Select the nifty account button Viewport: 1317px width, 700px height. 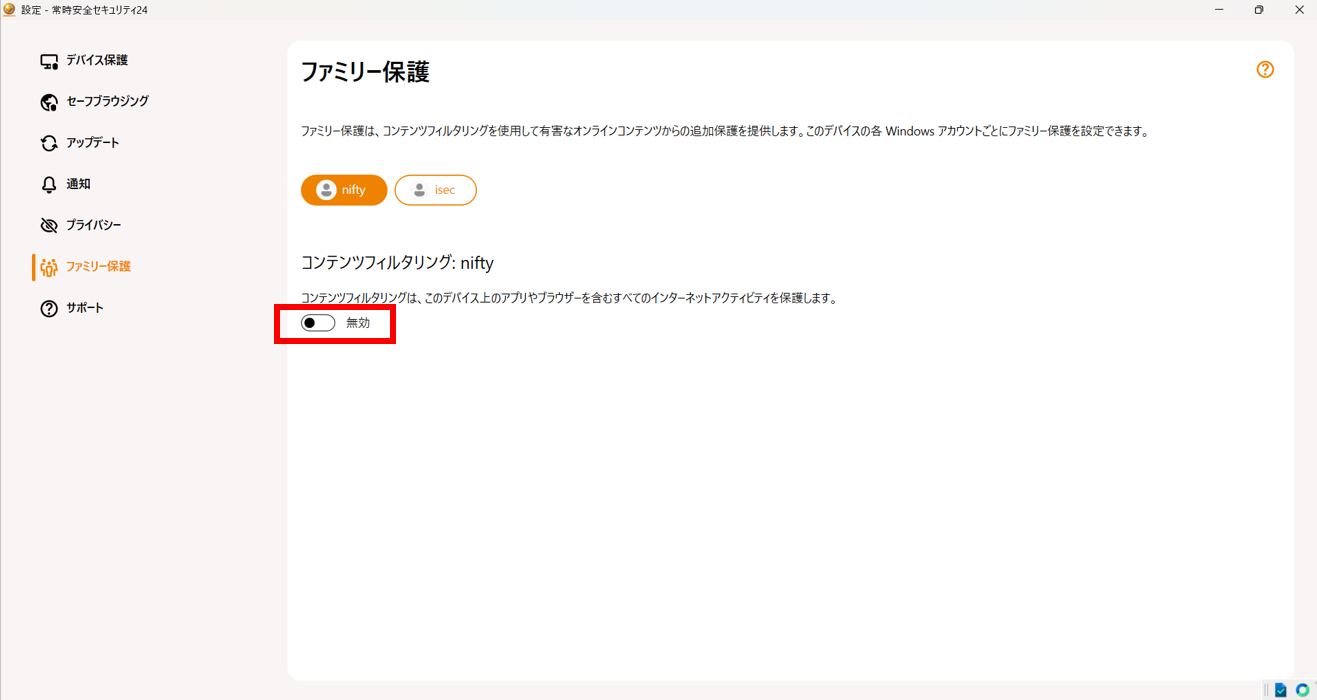click(344, 189)
